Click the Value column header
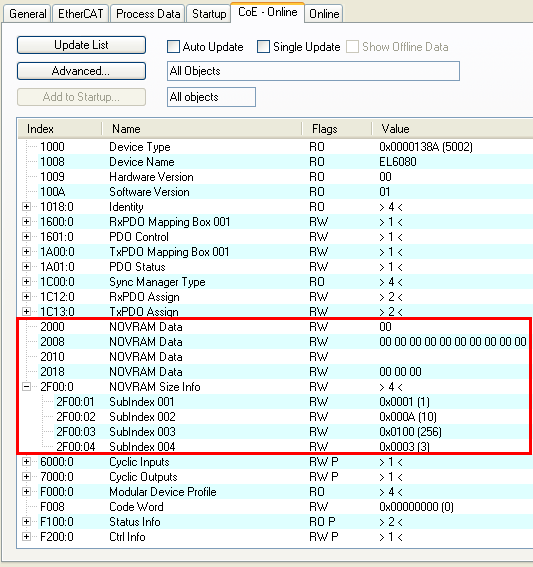533x567 pixels. [452, 129]
